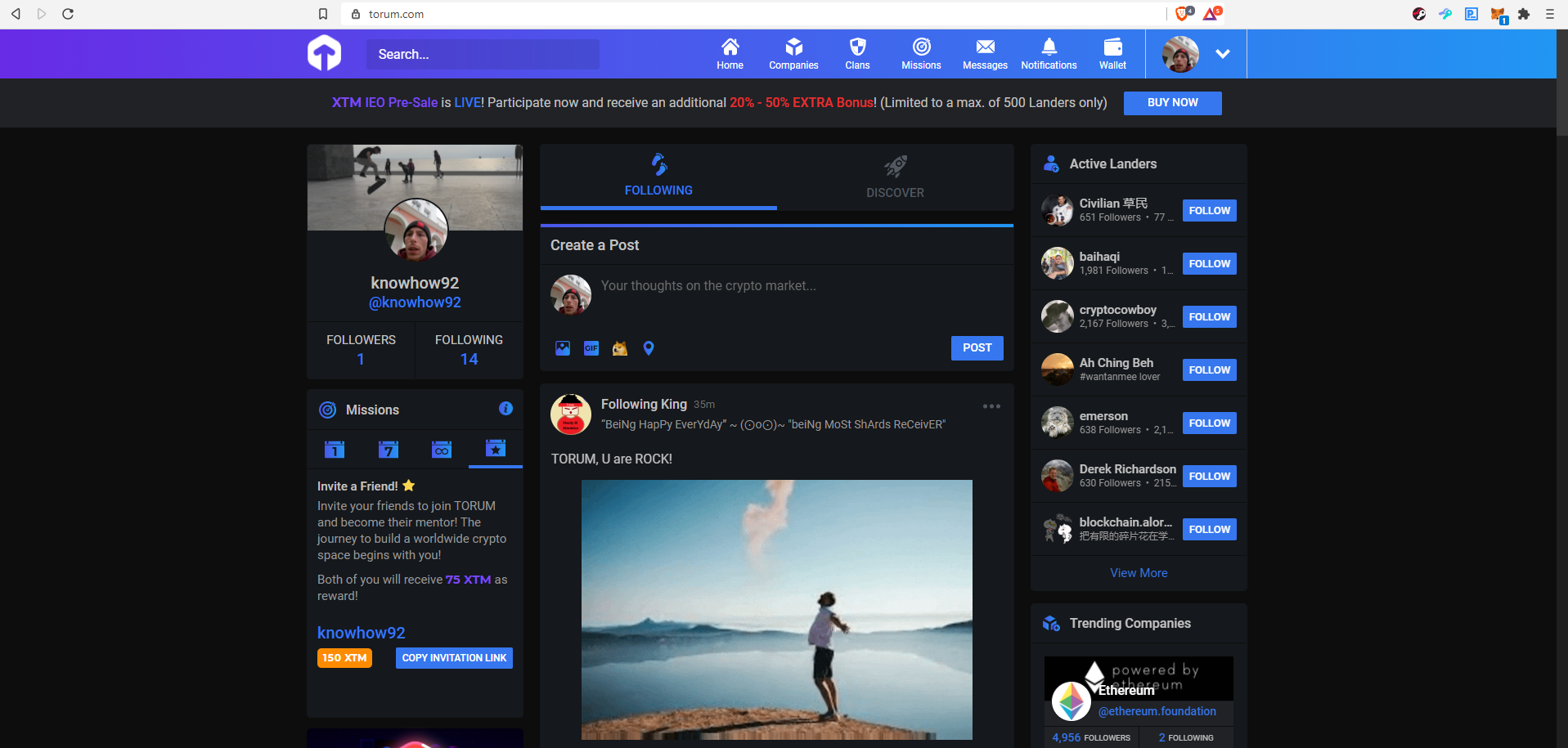
Task: Follow Civilian 草民
Action: tap(1209, 211)
